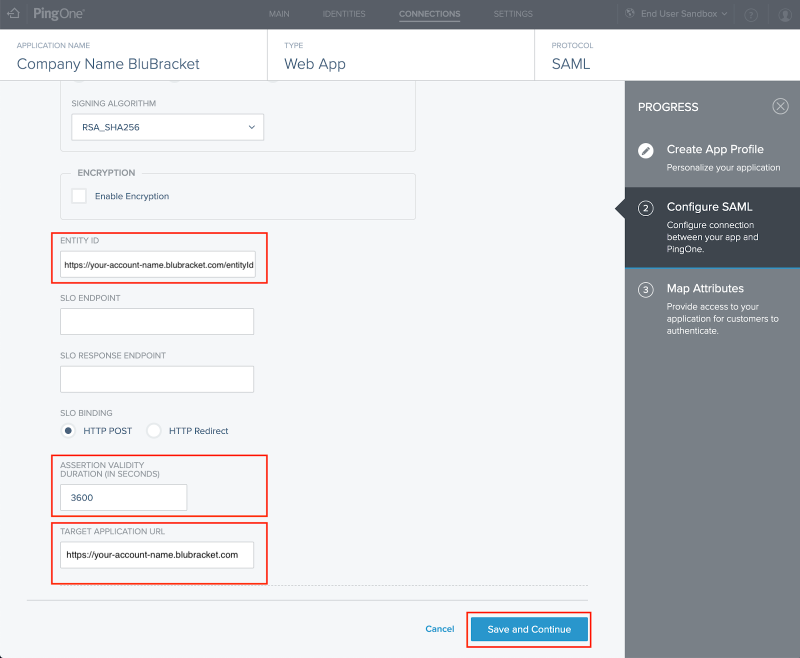This screenshot has height=658, width=800.
Task: Click the PingOne home arrow icon
Action: pos(14,14)
